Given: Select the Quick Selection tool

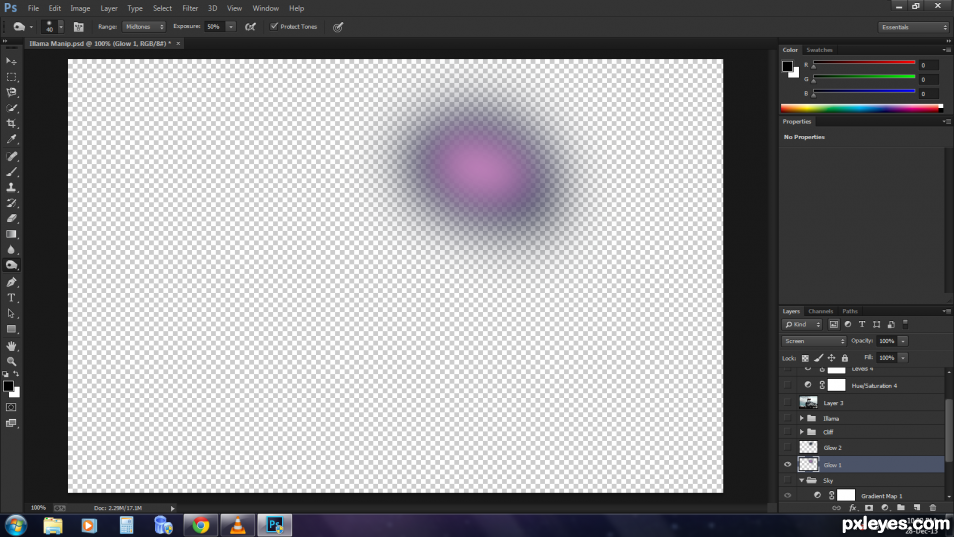Looking at the screenshot, I should tap(11, 108).
